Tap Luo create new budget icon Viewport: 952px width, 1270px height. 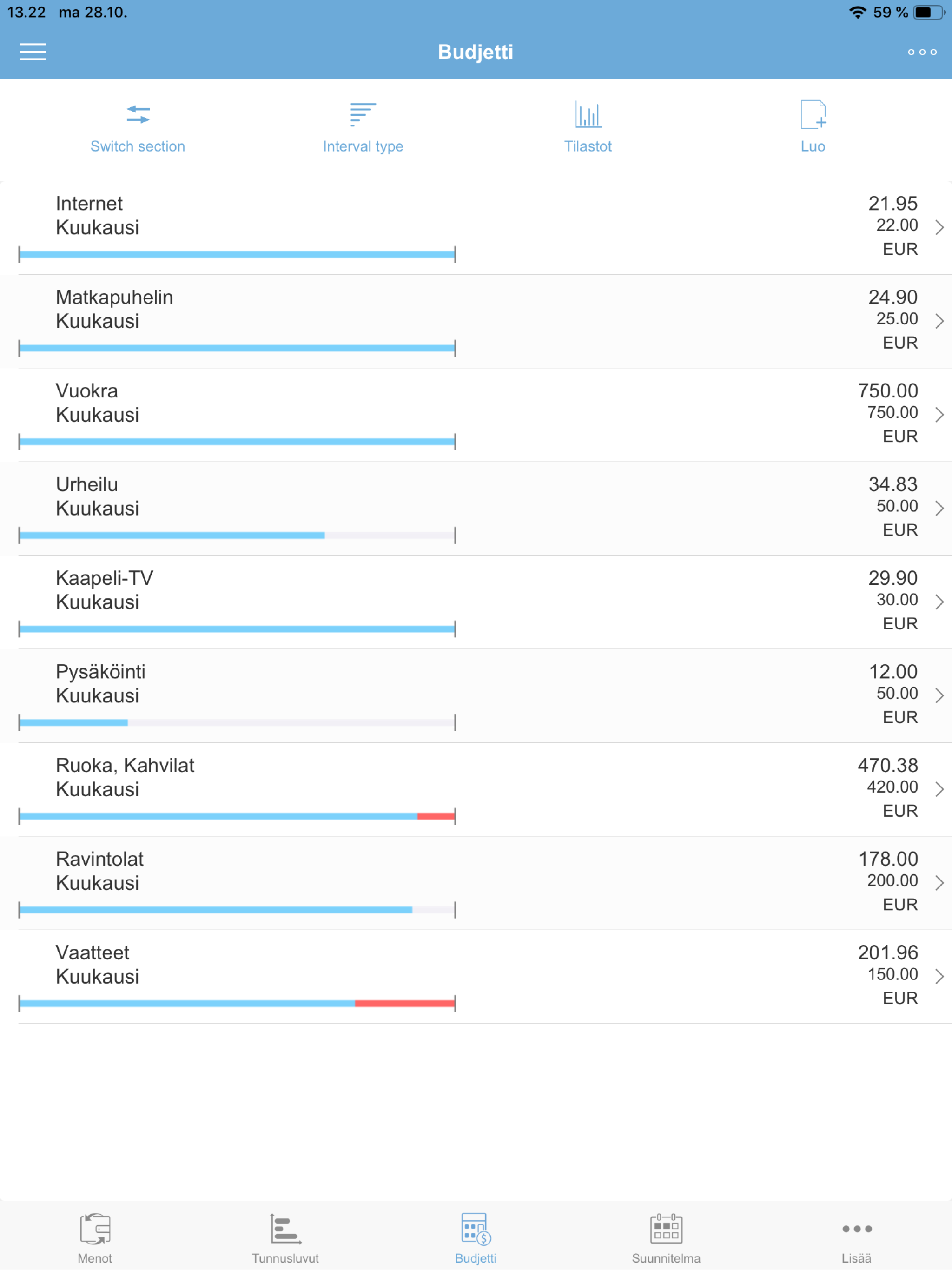[x=813, y=114]
